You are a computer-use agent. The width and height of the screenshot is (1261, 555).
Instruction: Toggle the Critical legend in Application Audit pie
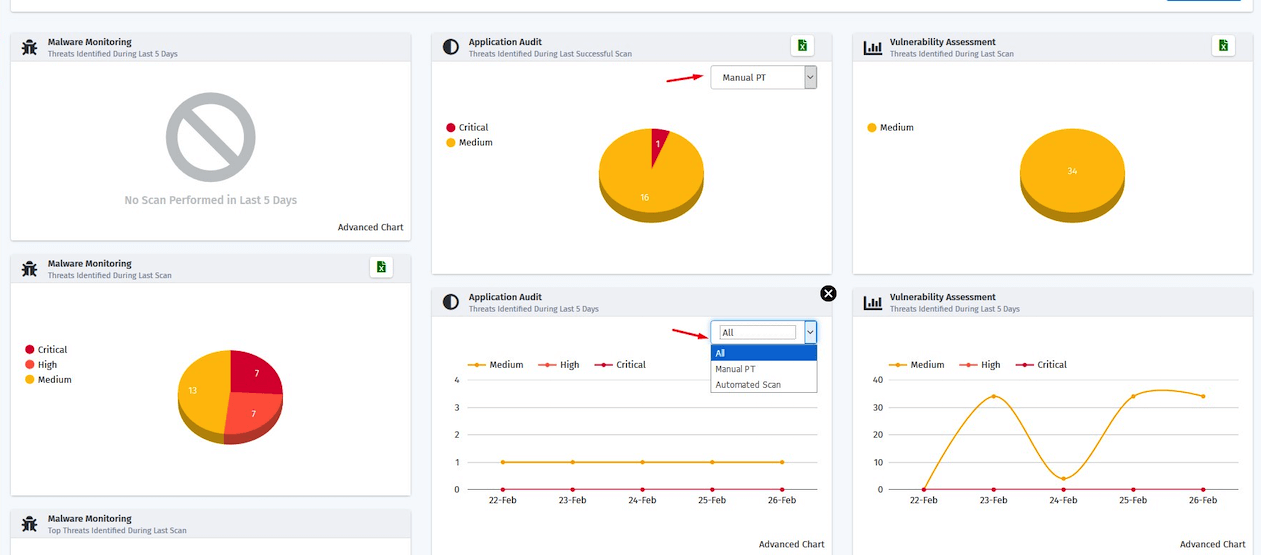click(x=467, y=127)
